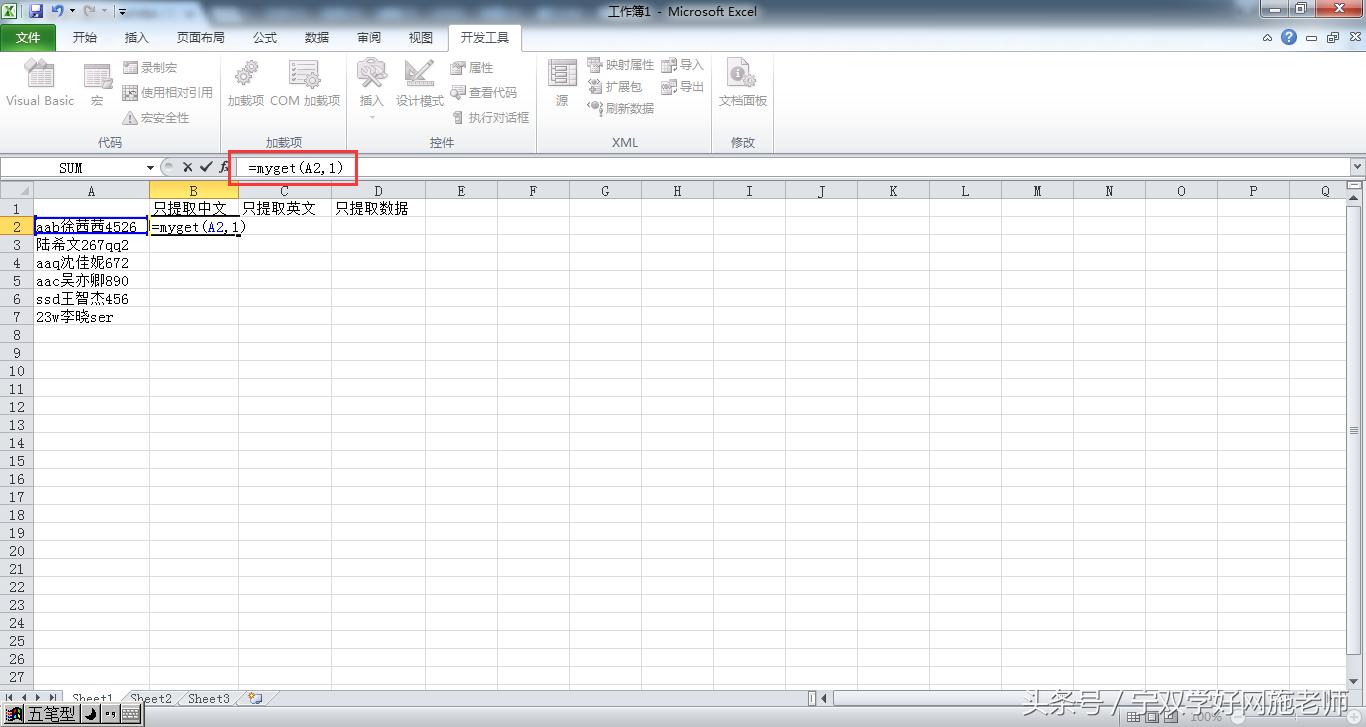
Task: Expand the formula bar
Action: coord(1357,168)
